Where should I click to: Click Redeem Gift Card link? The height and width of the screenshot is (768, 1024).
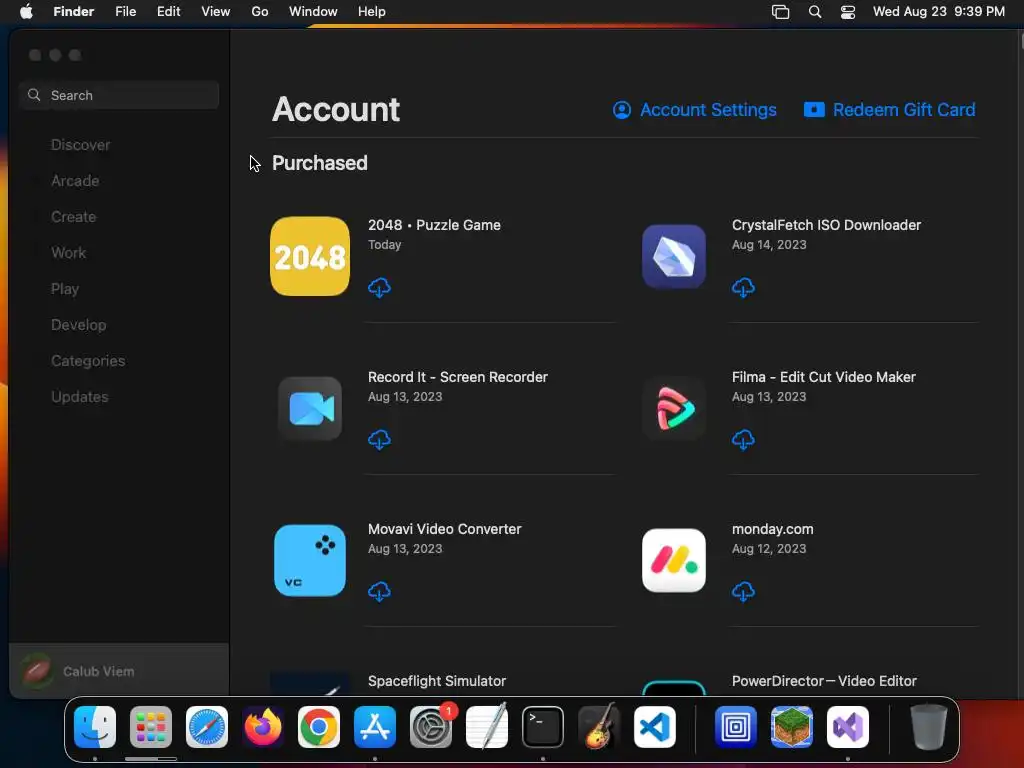pos(889,110)
